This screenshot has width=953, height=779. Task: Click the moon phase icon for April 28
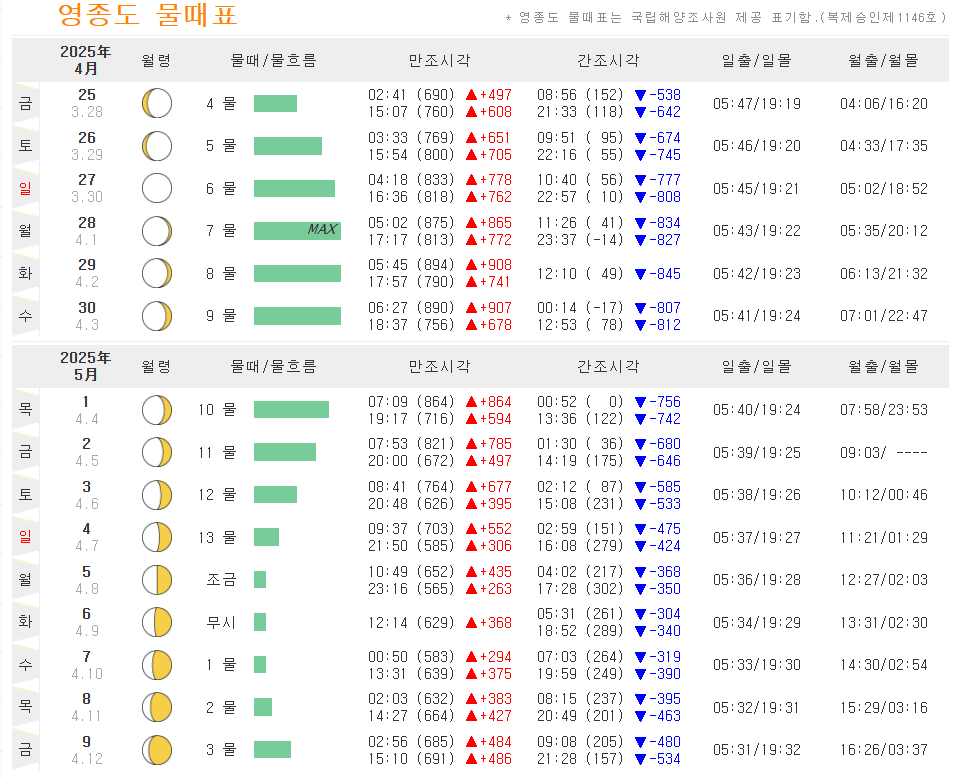coord(157,231)
